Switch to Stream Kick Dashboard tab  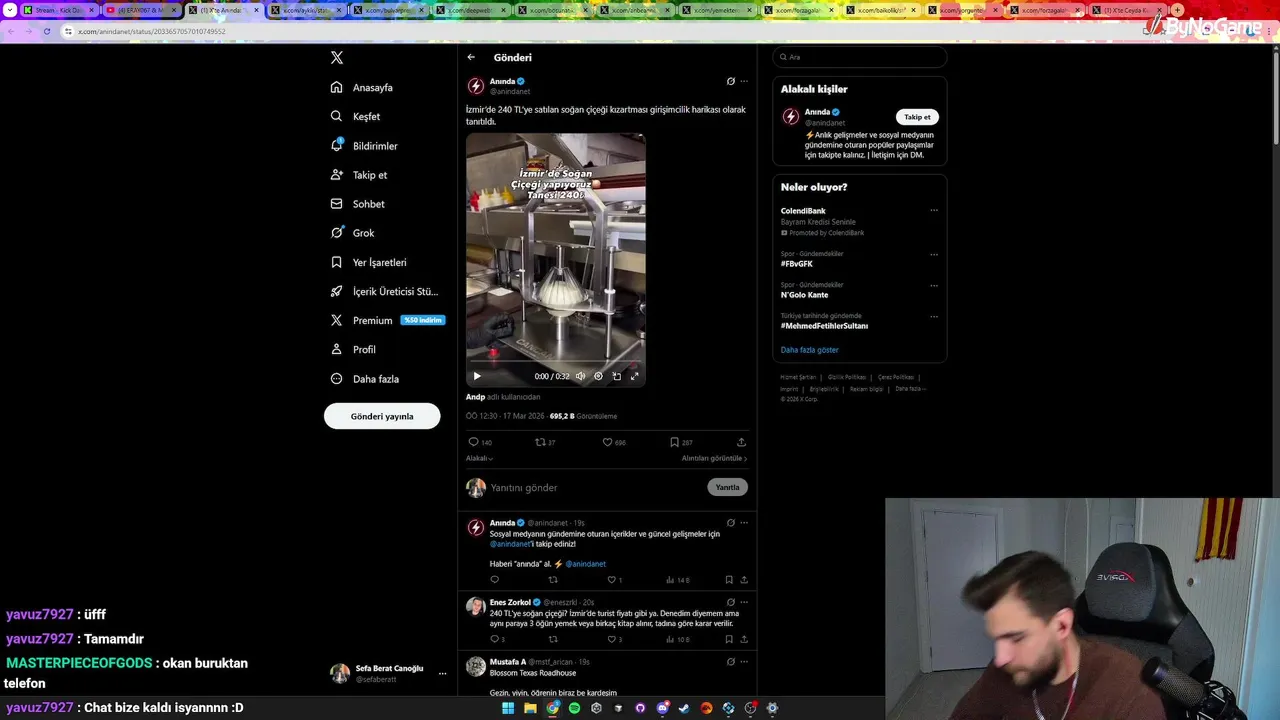click(x=59, y=10)
